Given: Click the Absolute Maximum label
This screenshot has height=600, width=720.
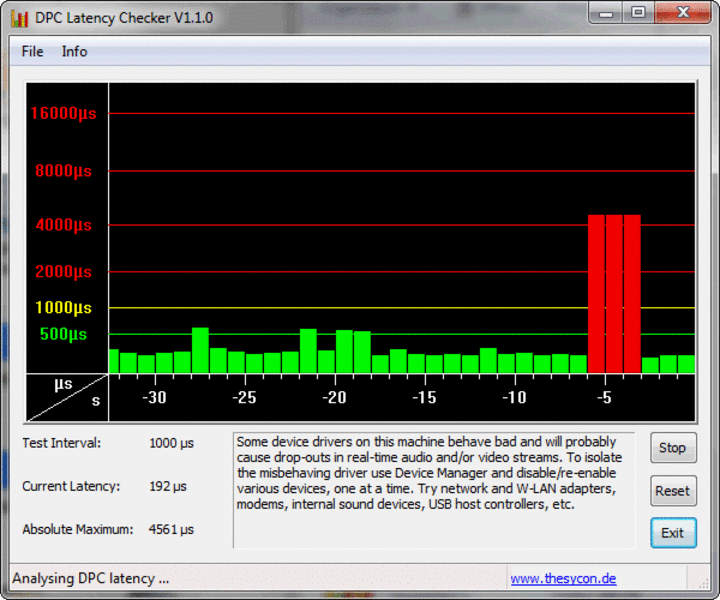Looking at the screenshot, I should click(x=78, y=529).
